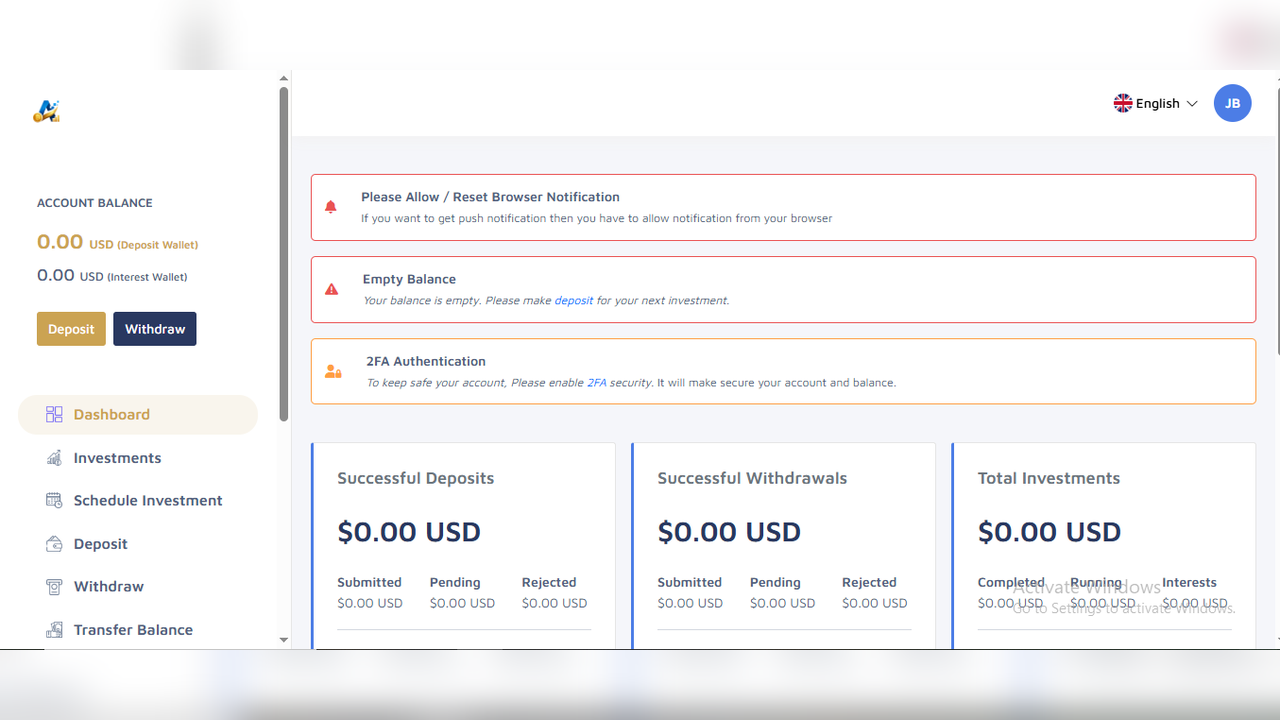Click the sidebar scrollbar down arrow
Screen dimensions: 1280x720
tap(284, 639)
